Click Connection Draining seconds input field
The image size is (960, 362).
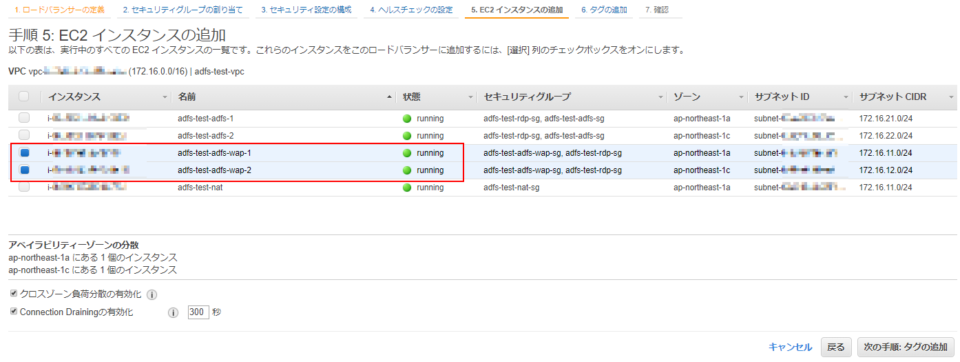(x=198, y=312)
